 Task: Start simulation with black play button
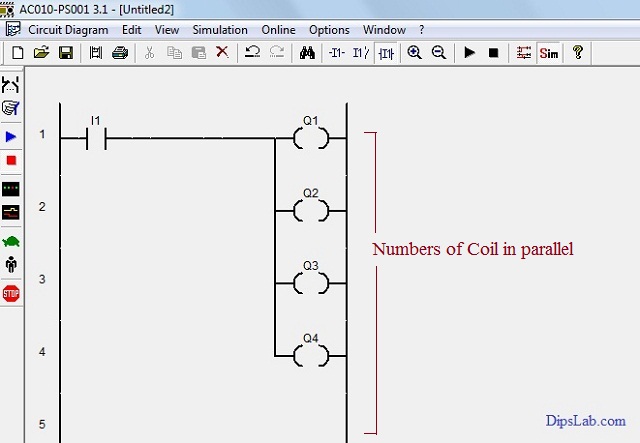pyautogui.click(x=469, y=52)
